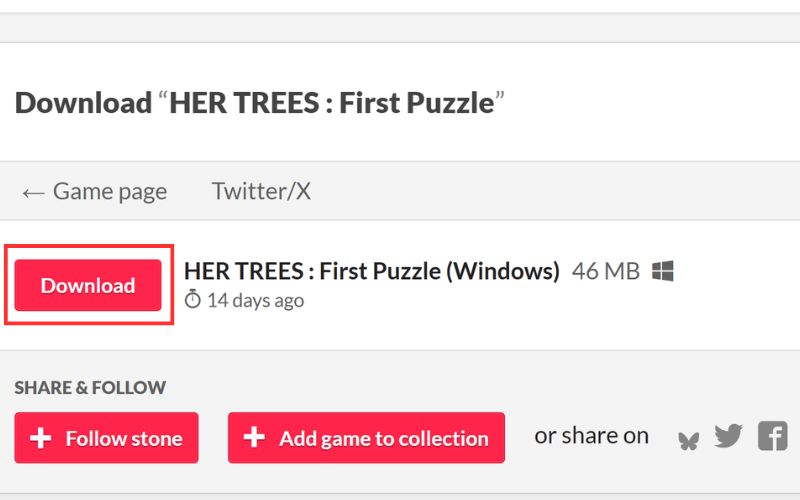
Task: Click the 'or share on' text
Action: click(591, 436)
